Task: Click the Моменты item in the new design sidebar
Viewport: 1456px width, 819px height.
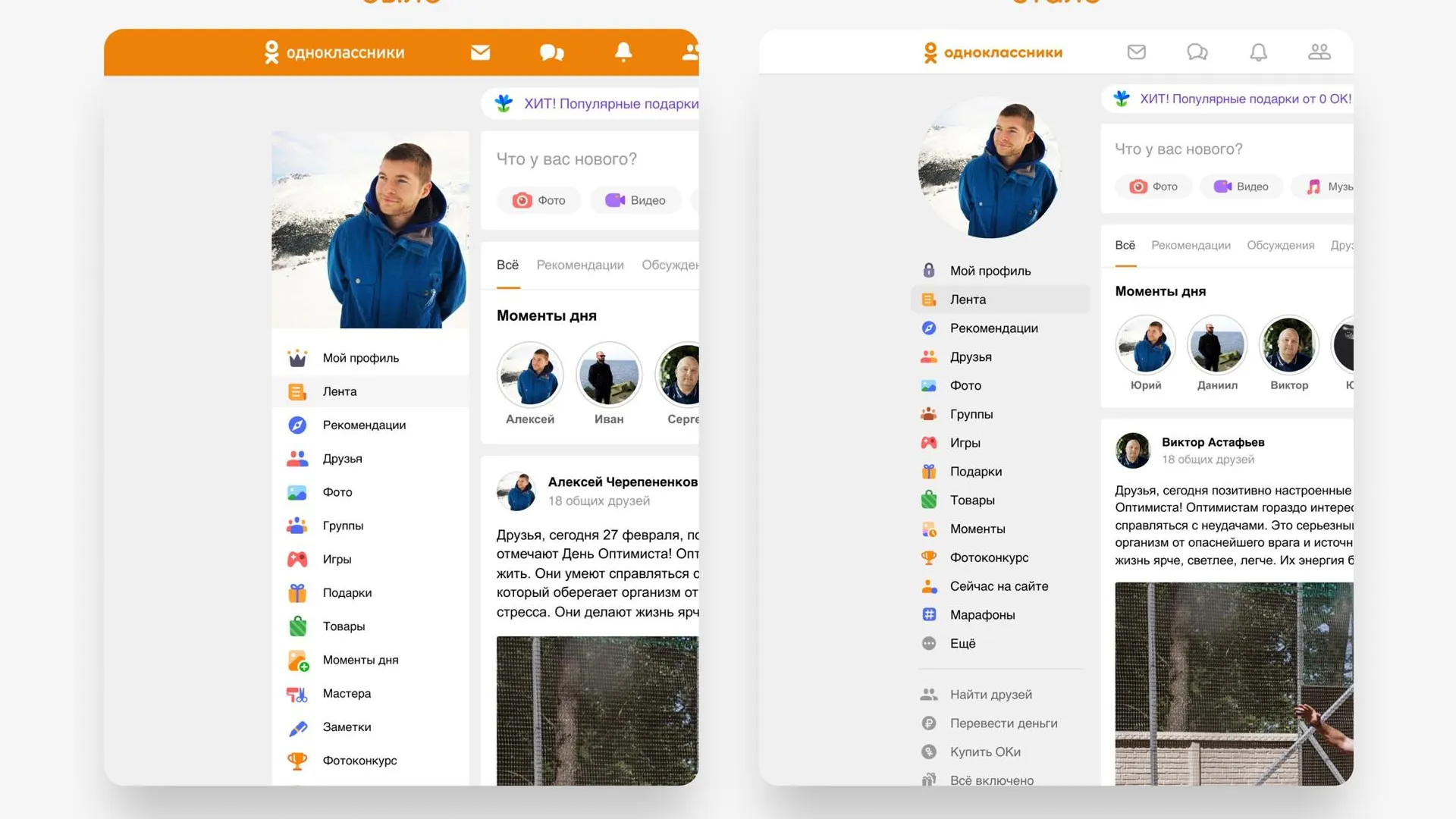Action: [x=1000, y=529]
